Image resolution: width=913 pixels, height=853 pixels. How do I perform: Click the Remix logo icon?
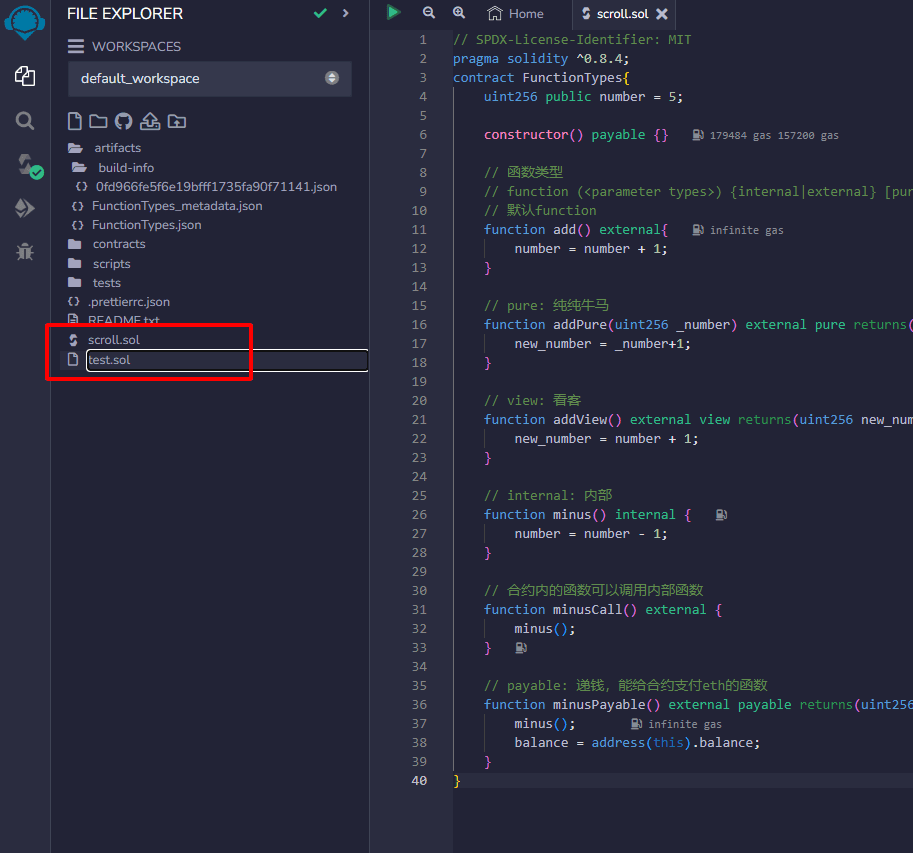pyautogui.click(x=24, y=22)
